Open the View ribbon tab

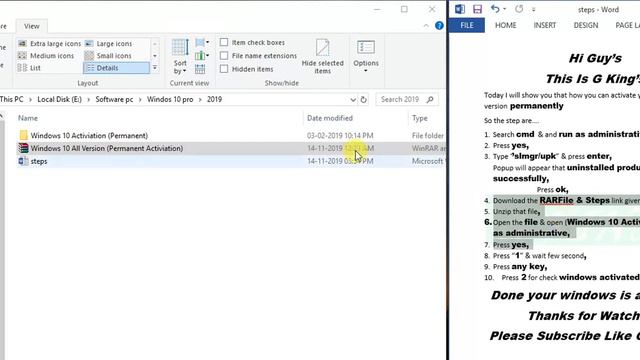point(31,26)
